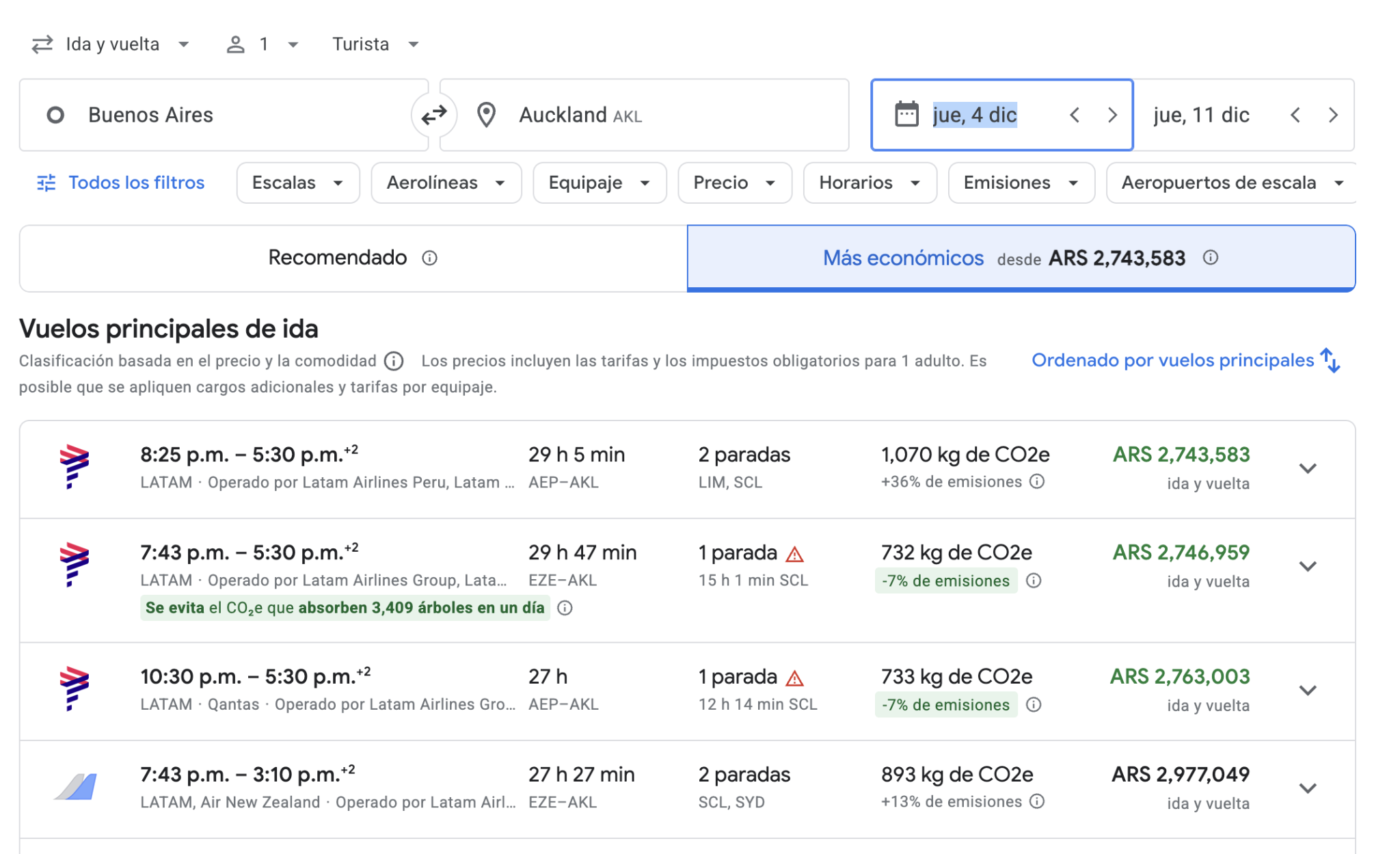
Task: Advance return date to next day
Action: click(1332, 115)
